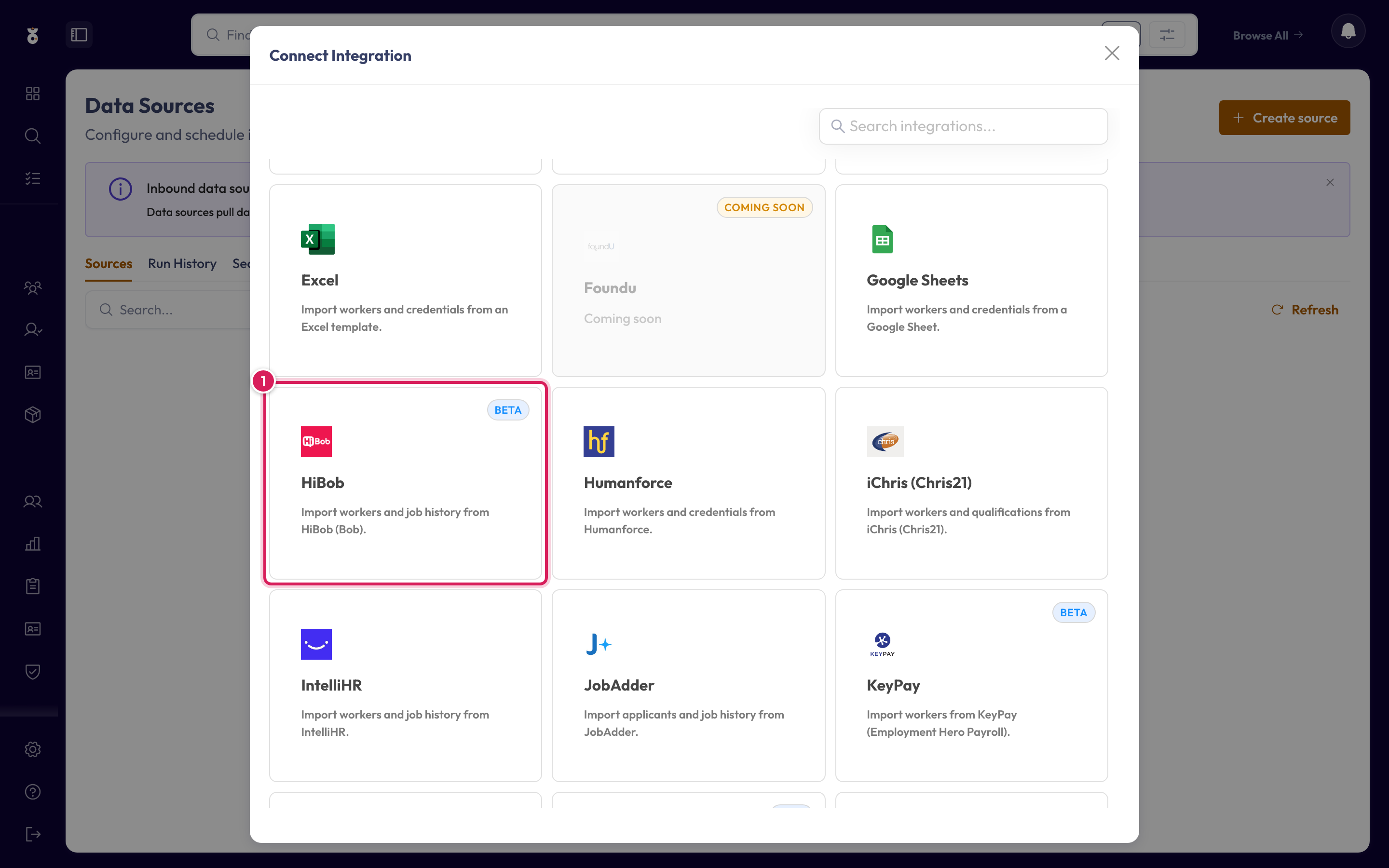Click the Humanforce hf logo

pyautogui.click(x=599, y=441)
